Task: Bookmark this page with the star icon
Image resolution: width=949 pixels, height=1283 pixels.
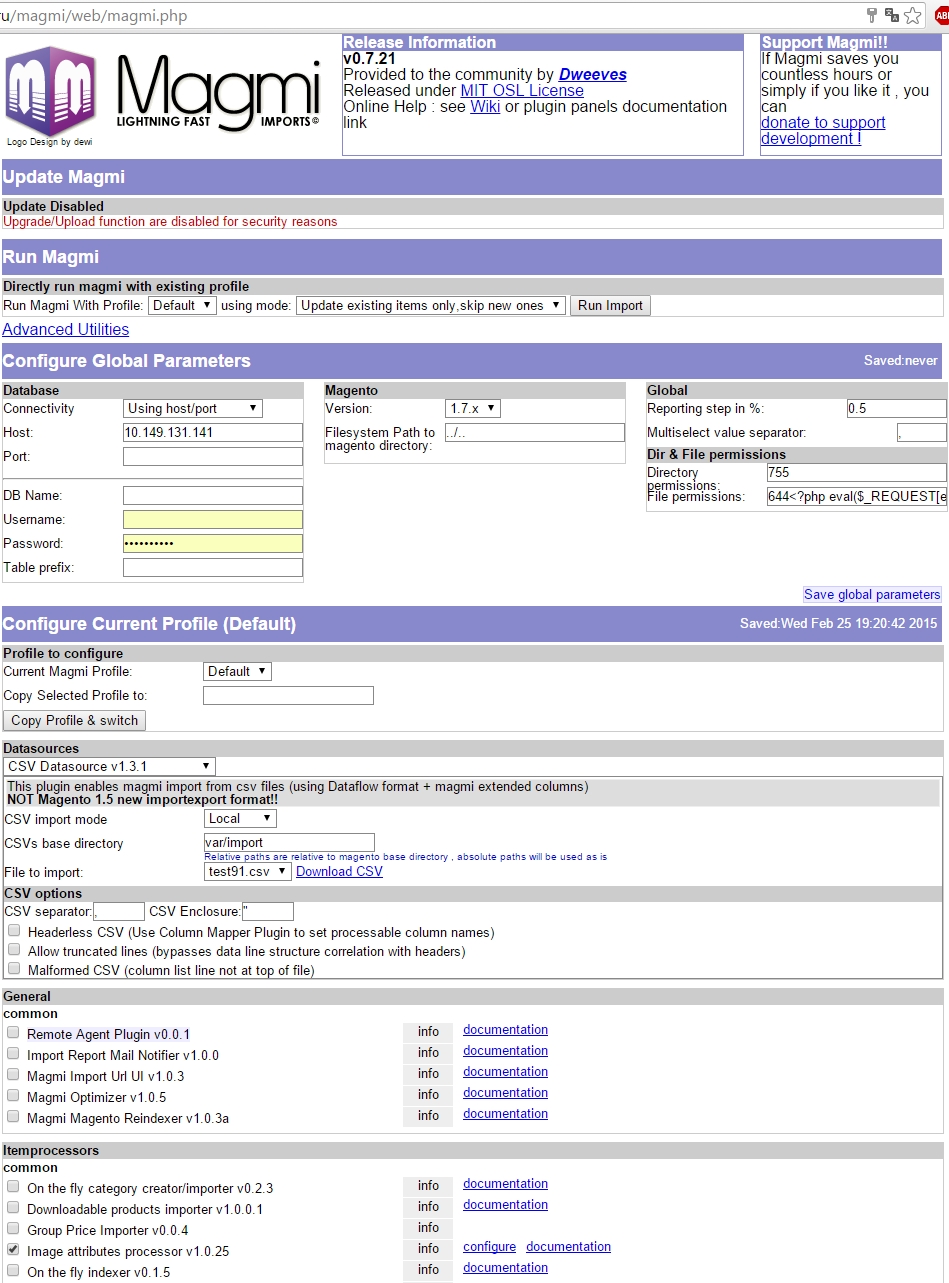Action: (x=912, y=15)
